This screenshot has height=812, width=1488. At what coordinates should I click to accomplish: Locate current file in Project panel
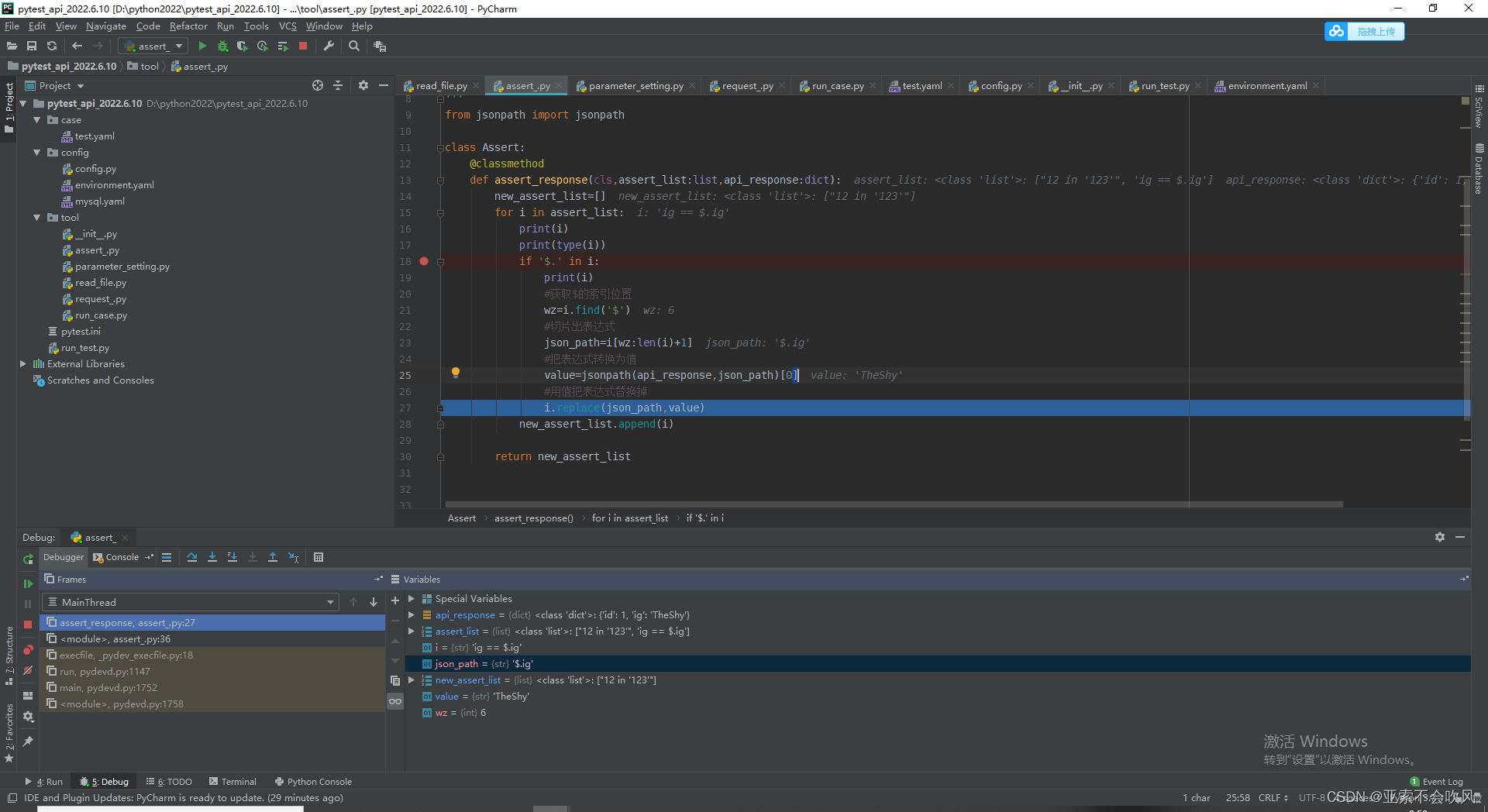point(318,85)
